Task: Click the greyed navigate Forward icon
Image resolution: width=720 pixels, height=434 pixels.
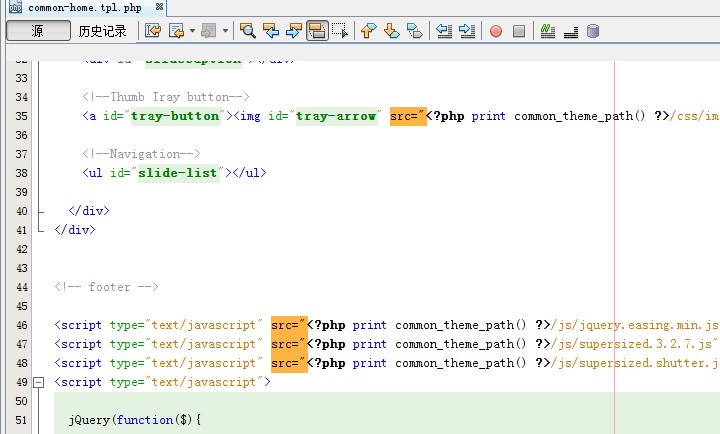Action: tap(209, 31)
